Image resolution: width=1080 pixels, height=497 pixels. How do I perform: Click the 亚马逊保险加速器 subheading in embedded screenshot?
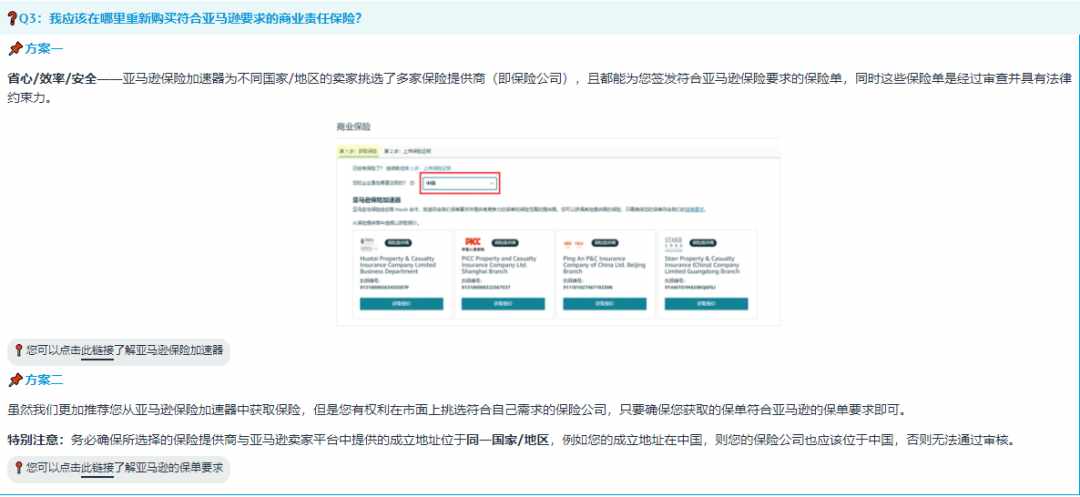coord(376,200)
